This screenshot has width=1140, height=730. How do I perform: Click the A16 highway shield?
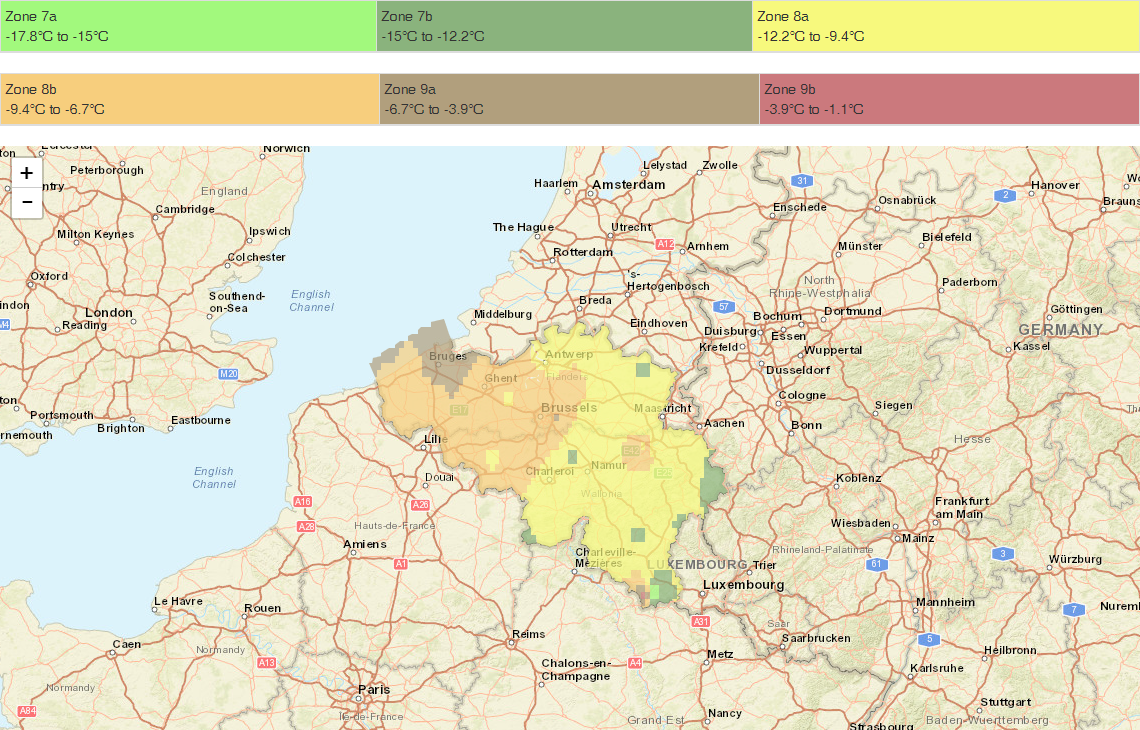tap(302, 502)
